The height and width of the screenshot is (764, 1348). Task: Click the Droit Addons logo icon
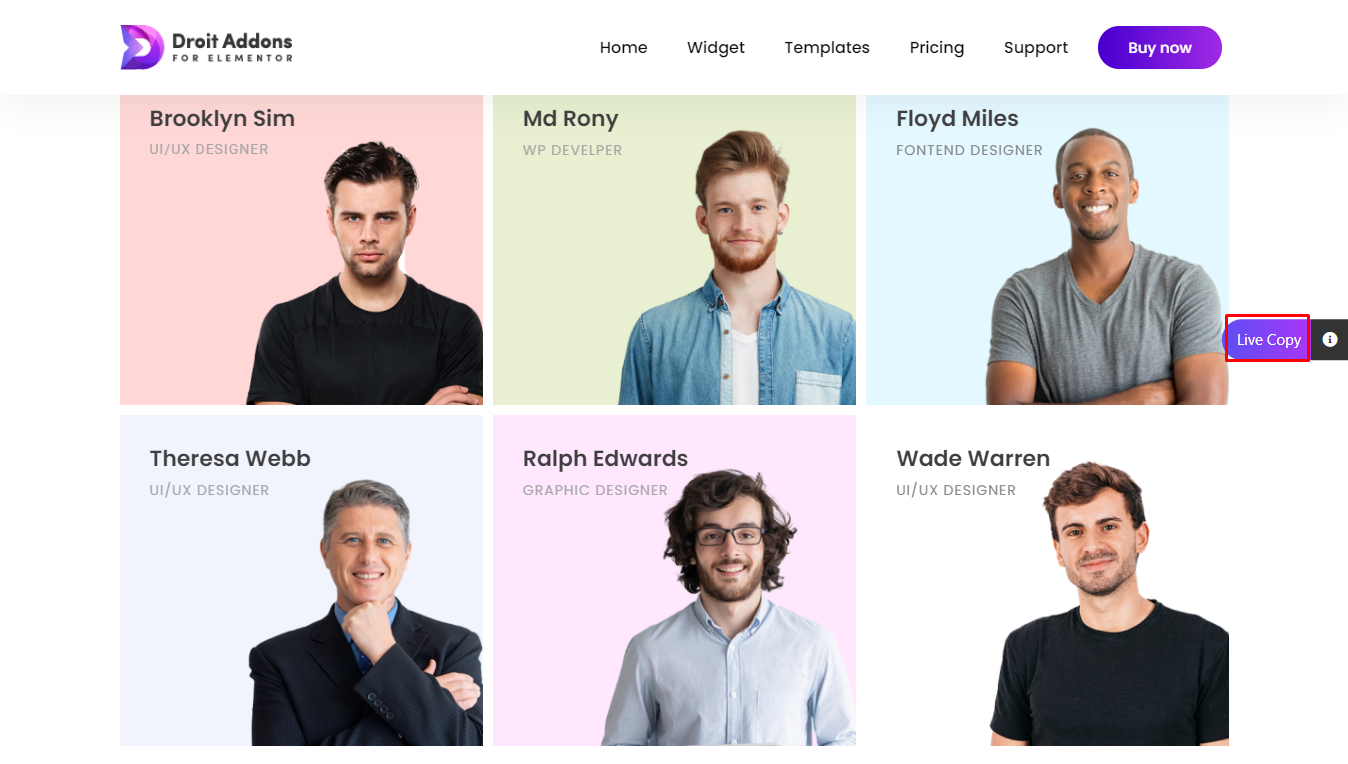(142, 47)
